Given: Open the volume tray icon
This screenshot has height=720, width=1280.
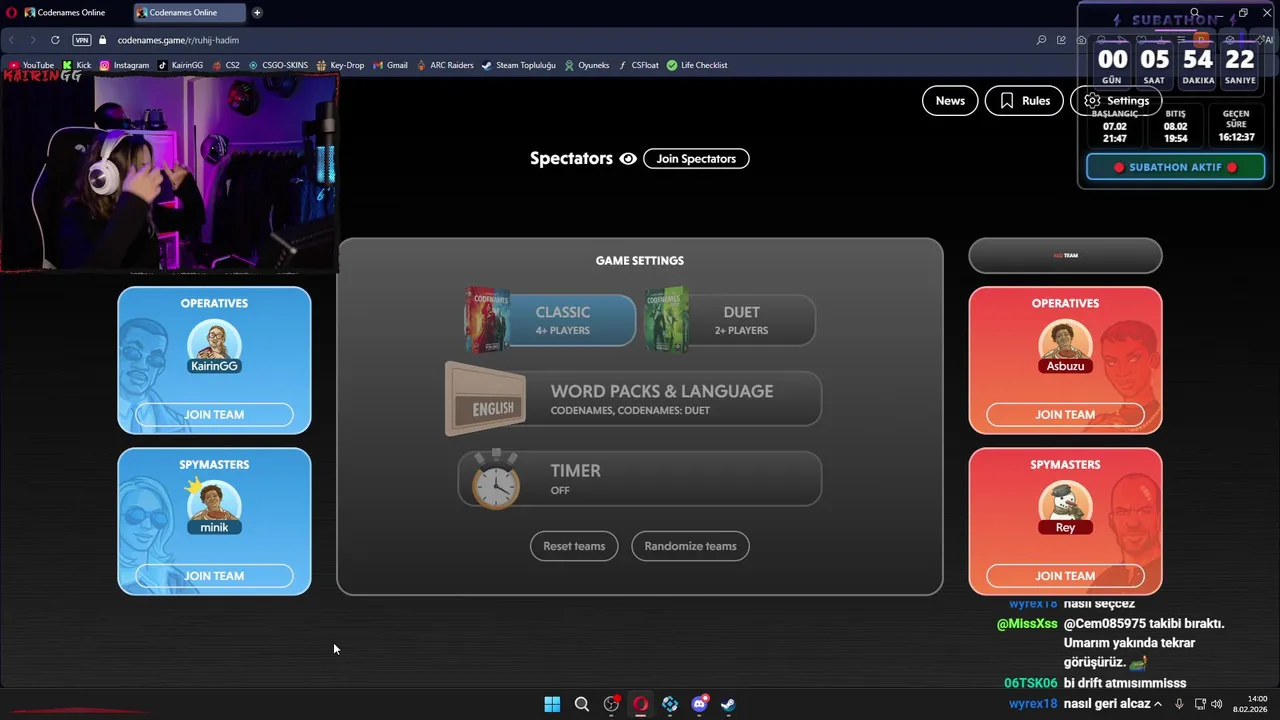Looking at the screenshot, I should point(1216,704).
